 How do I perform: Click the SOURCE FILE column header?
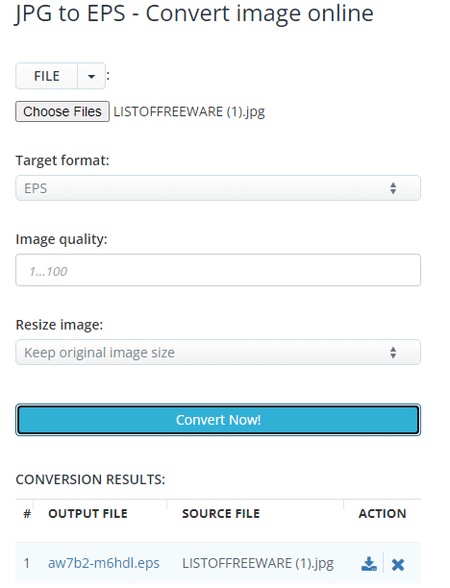click(221, 513)
